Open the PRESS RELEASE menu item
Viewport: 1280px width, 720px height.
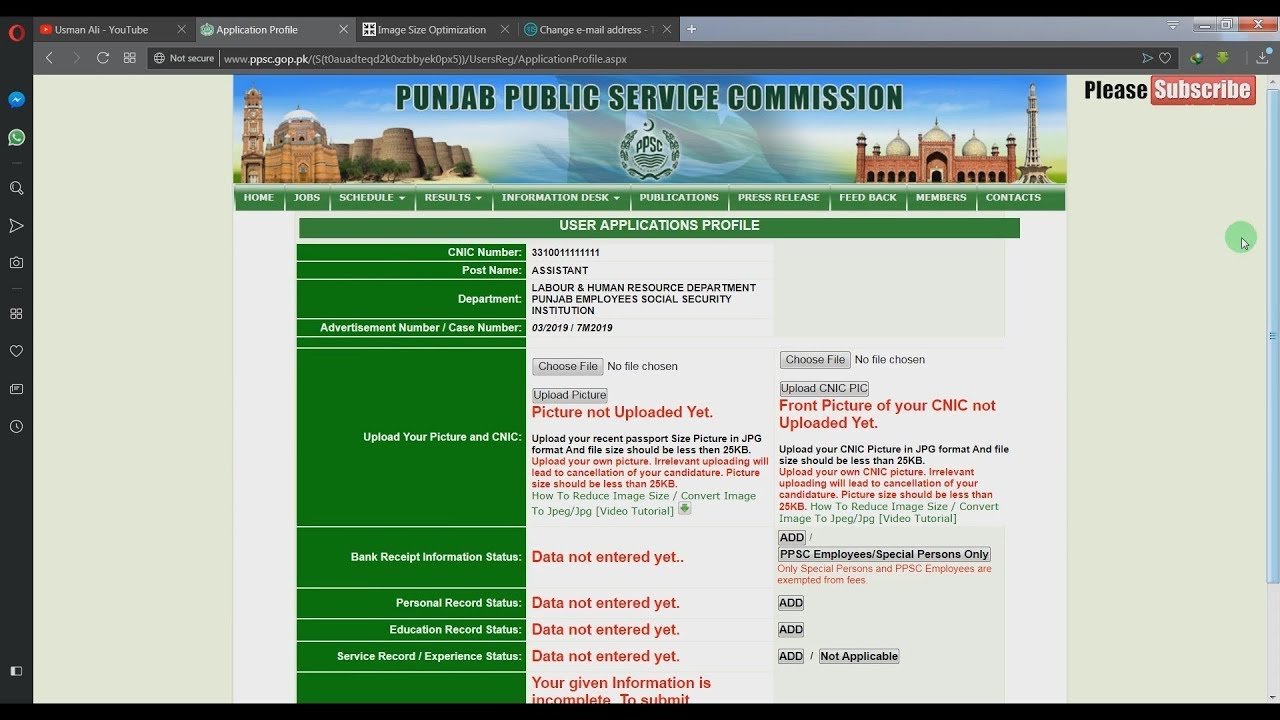[x=778, y=198]
